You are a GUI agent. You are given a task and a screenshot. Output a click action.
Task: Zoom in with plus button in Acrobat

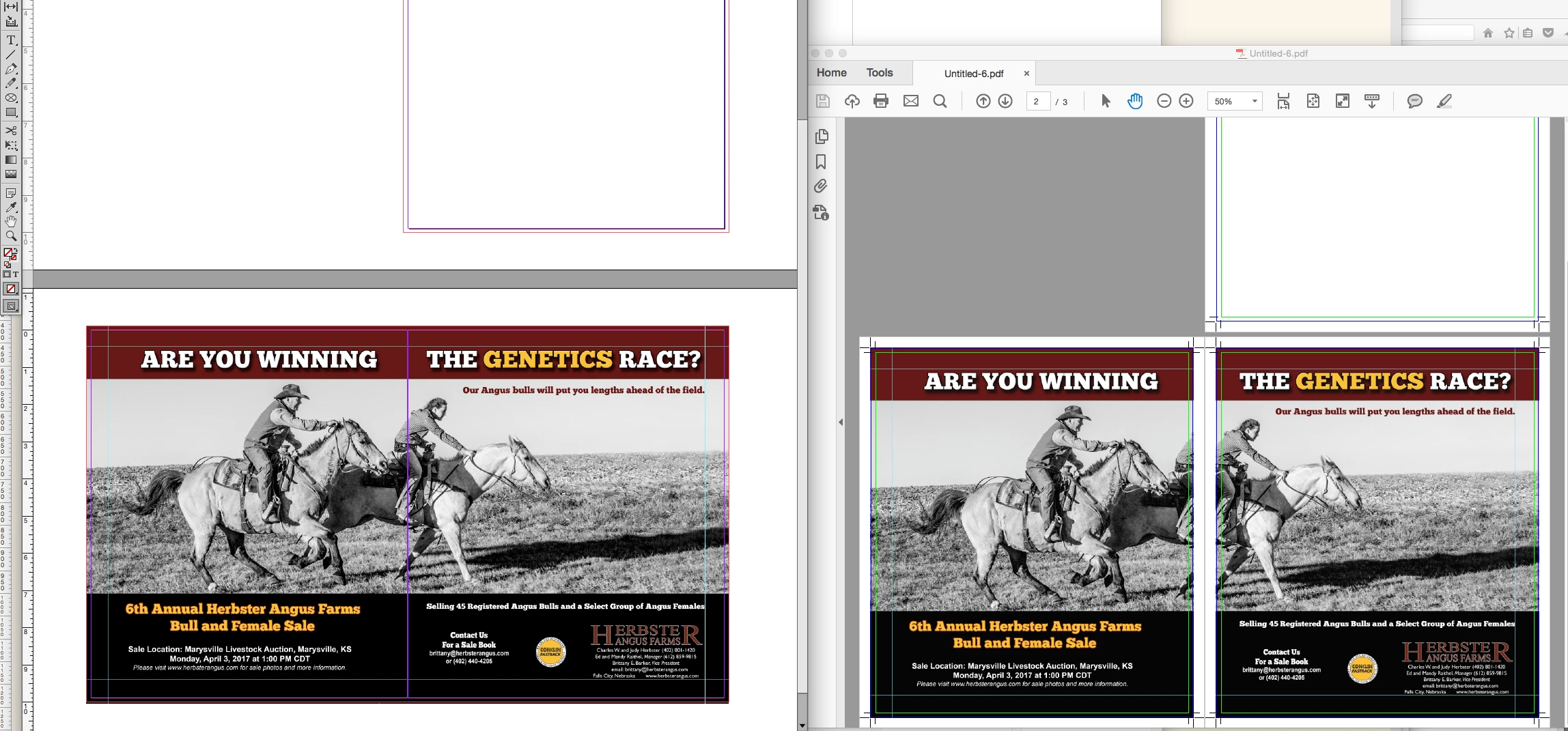pos(1186,101)
